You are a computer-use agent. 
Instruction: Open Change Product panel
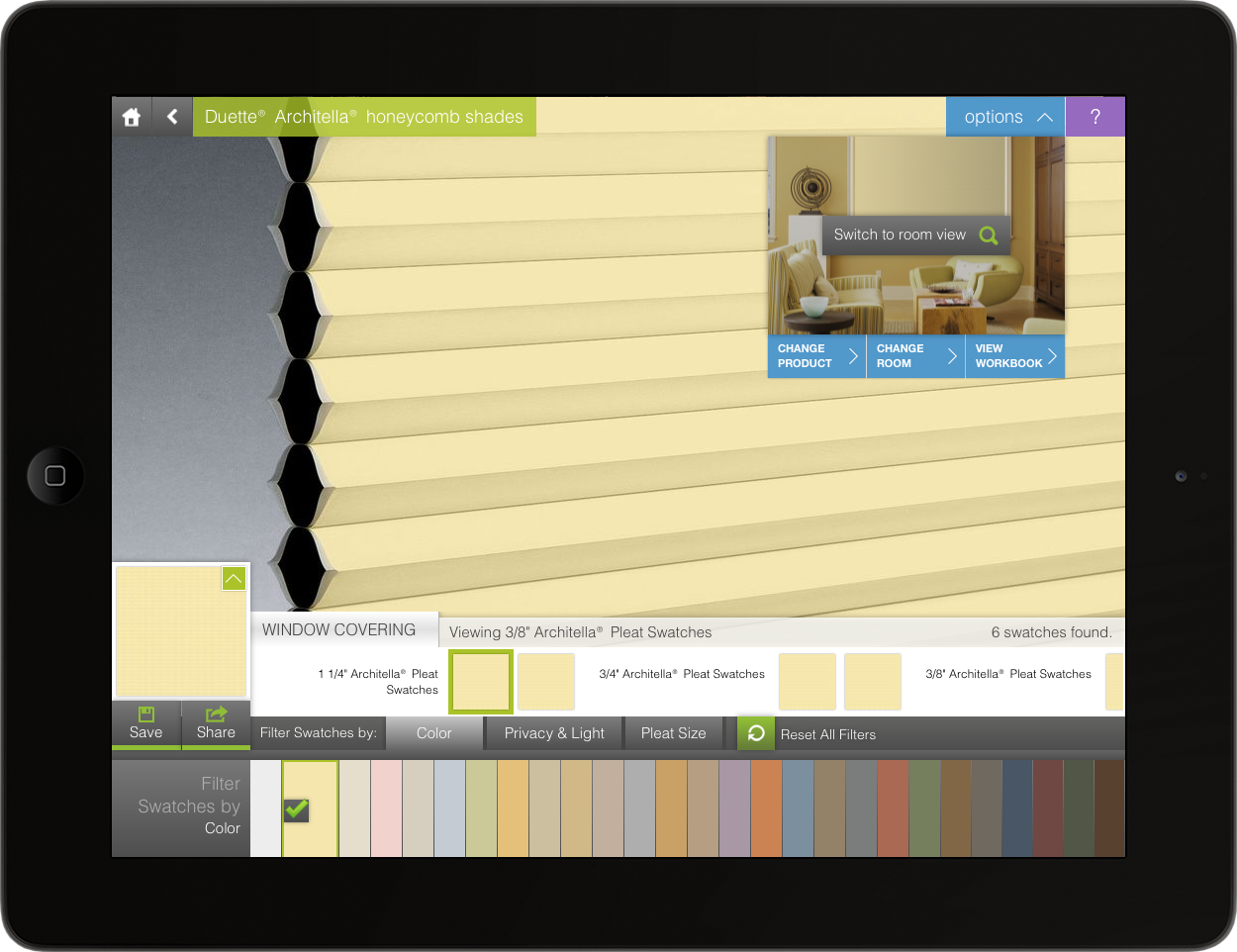tap(817, 356)
